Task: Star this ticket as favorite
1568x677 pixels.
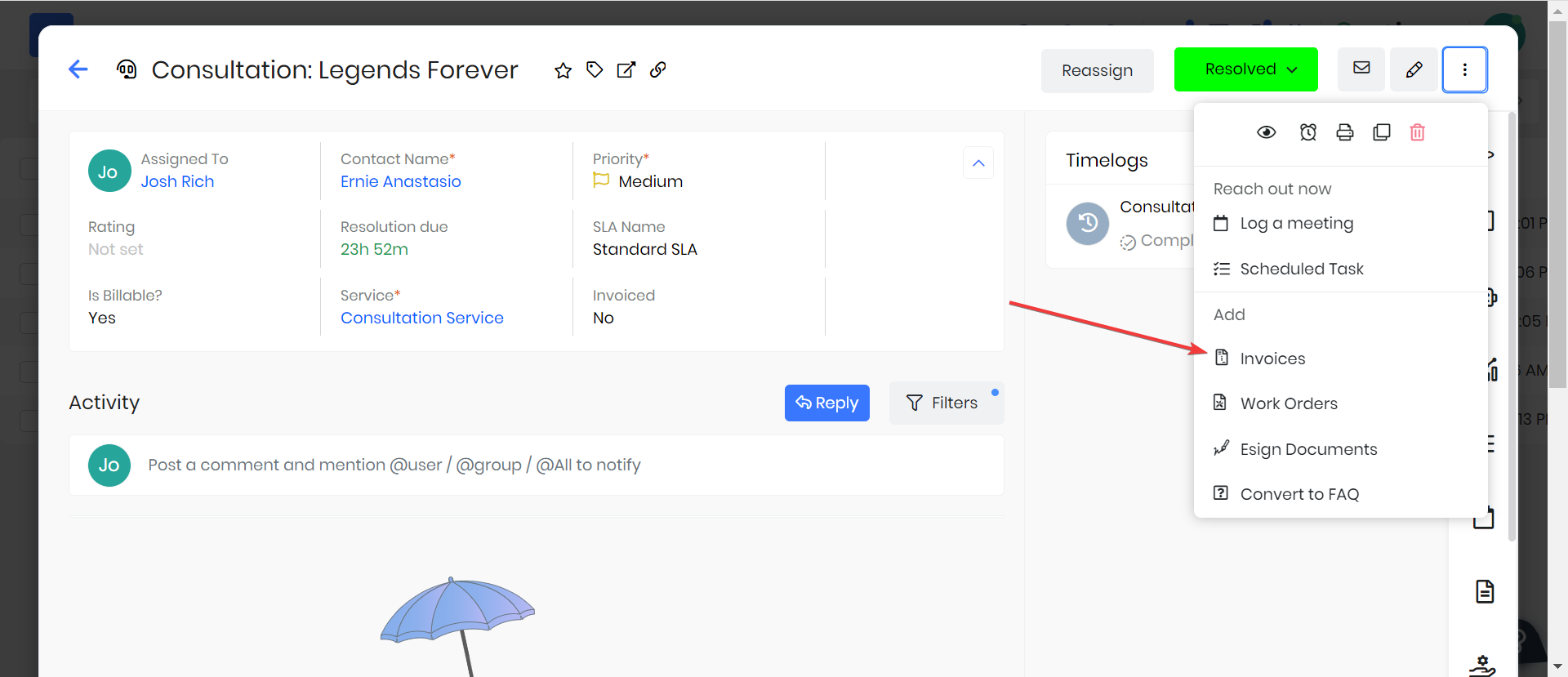Action: [x=563, y=70]
